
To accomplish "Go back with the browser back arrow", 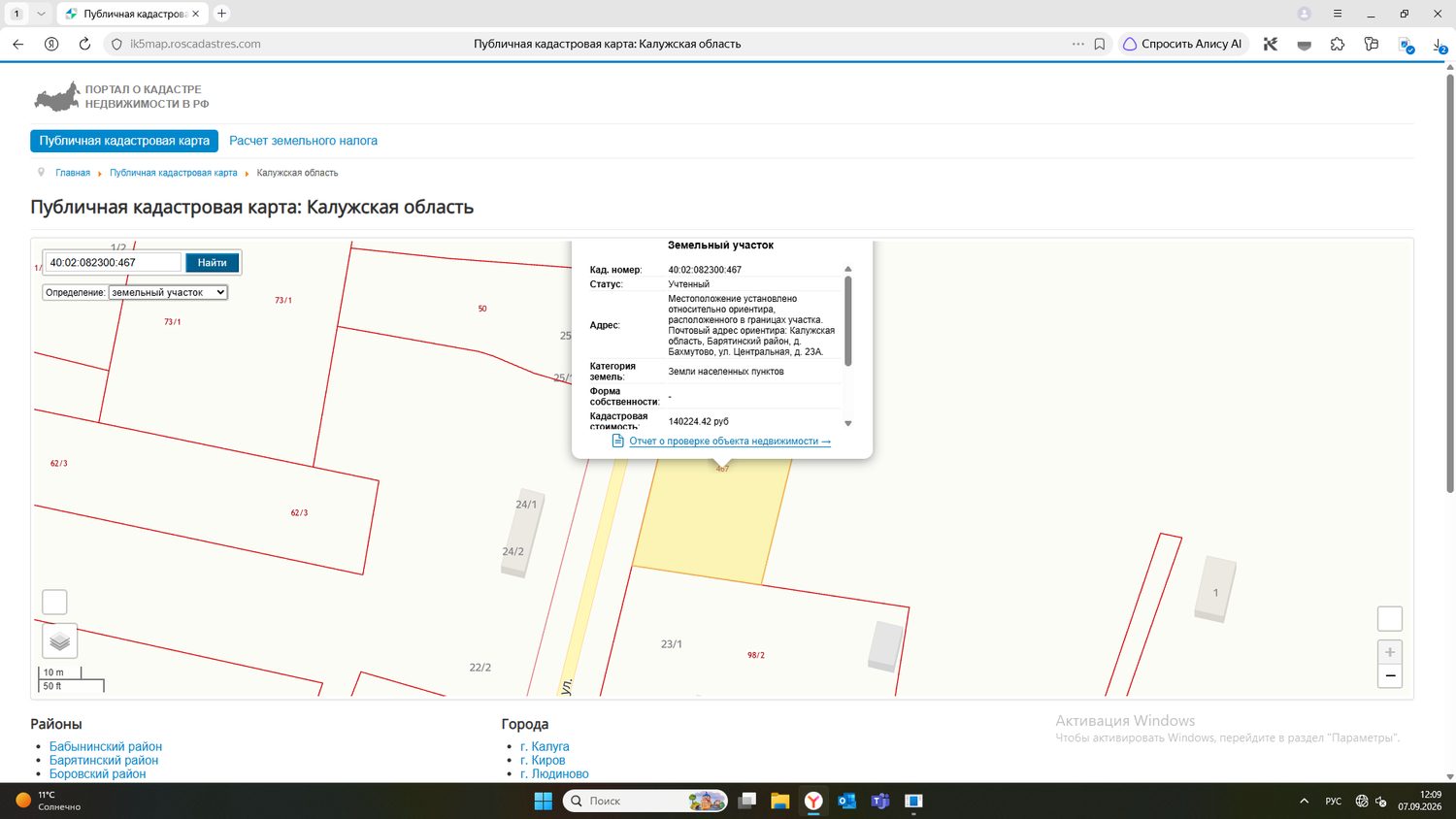I will (17, 44).
